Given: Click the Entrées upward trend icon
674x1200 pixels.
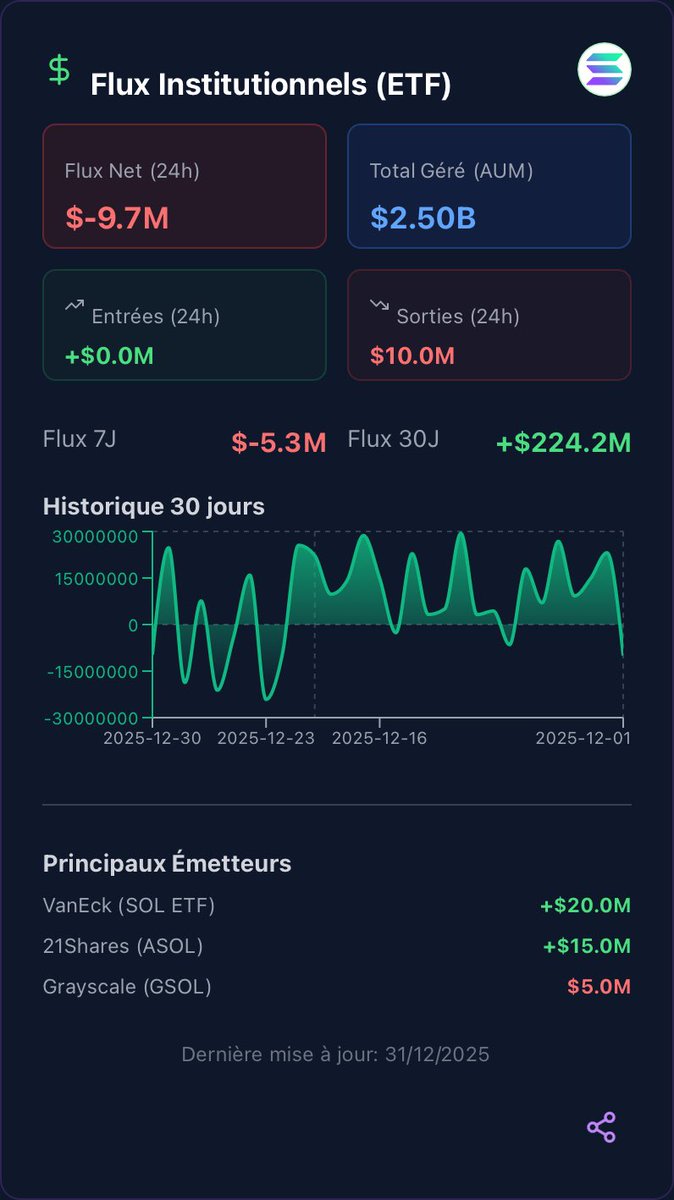Looking at the screenshot, I should (75, 305).
